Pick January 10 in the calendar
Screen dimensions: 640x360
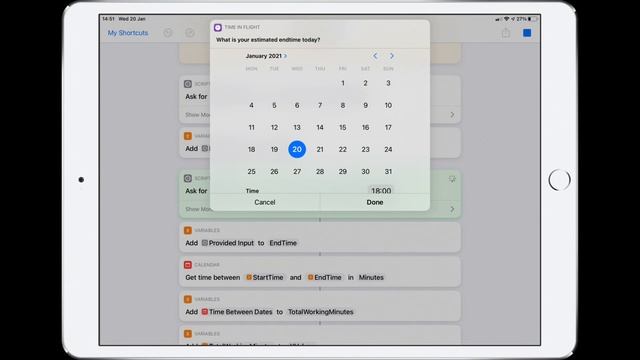pyautogui.click(x=388, y=105)
